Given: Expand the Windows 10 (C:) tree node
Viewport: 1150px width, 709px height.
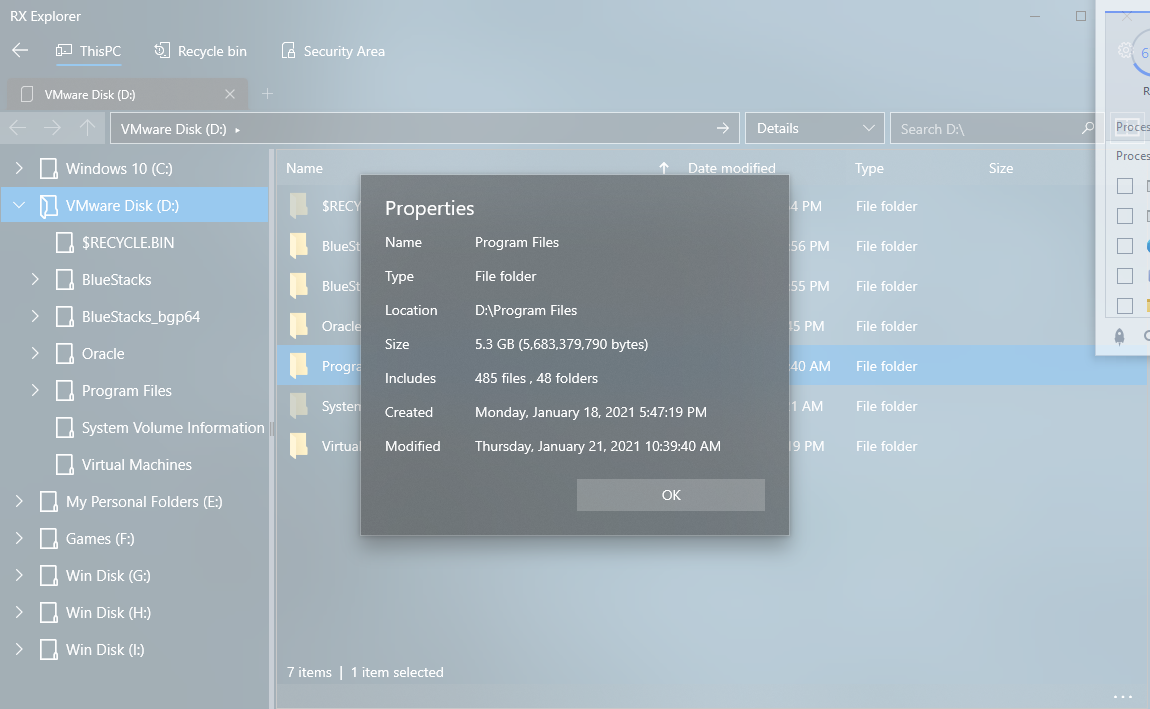Looking at the screenshot, I should (x=19, y=169).
